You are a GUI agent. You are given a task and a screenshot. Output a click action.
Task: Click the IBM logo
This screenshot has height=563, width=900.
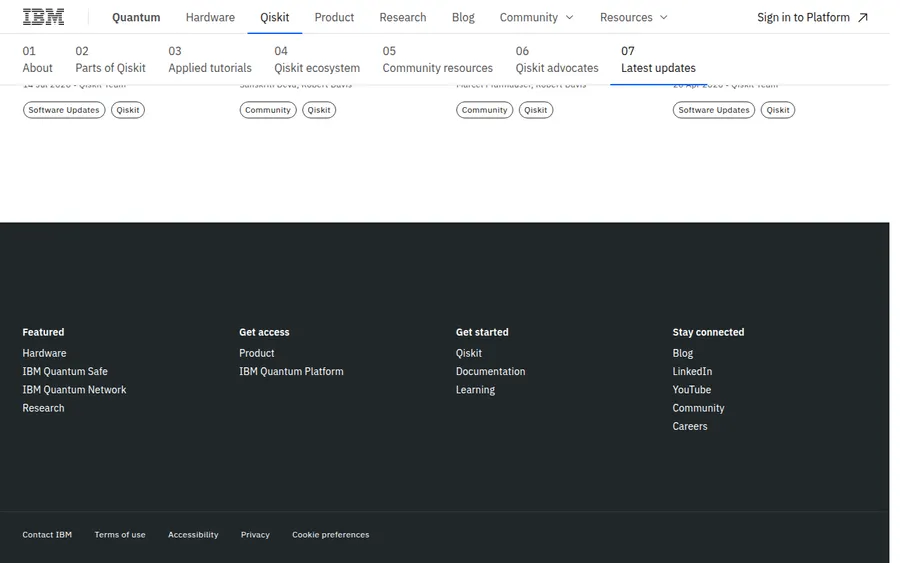coord(43,17)
